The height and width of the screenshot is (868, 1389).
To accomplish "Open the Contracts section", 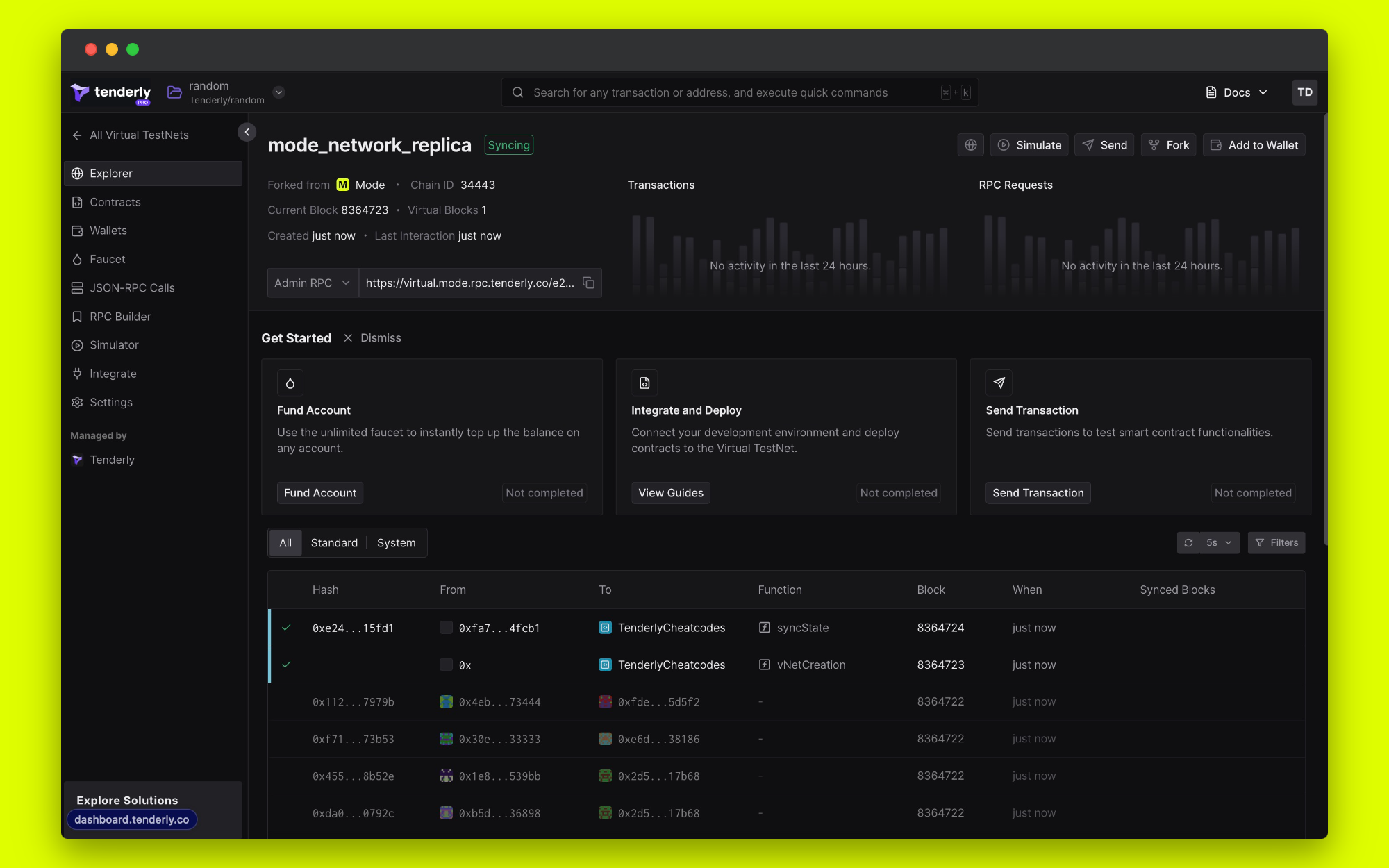I will pyautogui.click(x=115, y=202).
